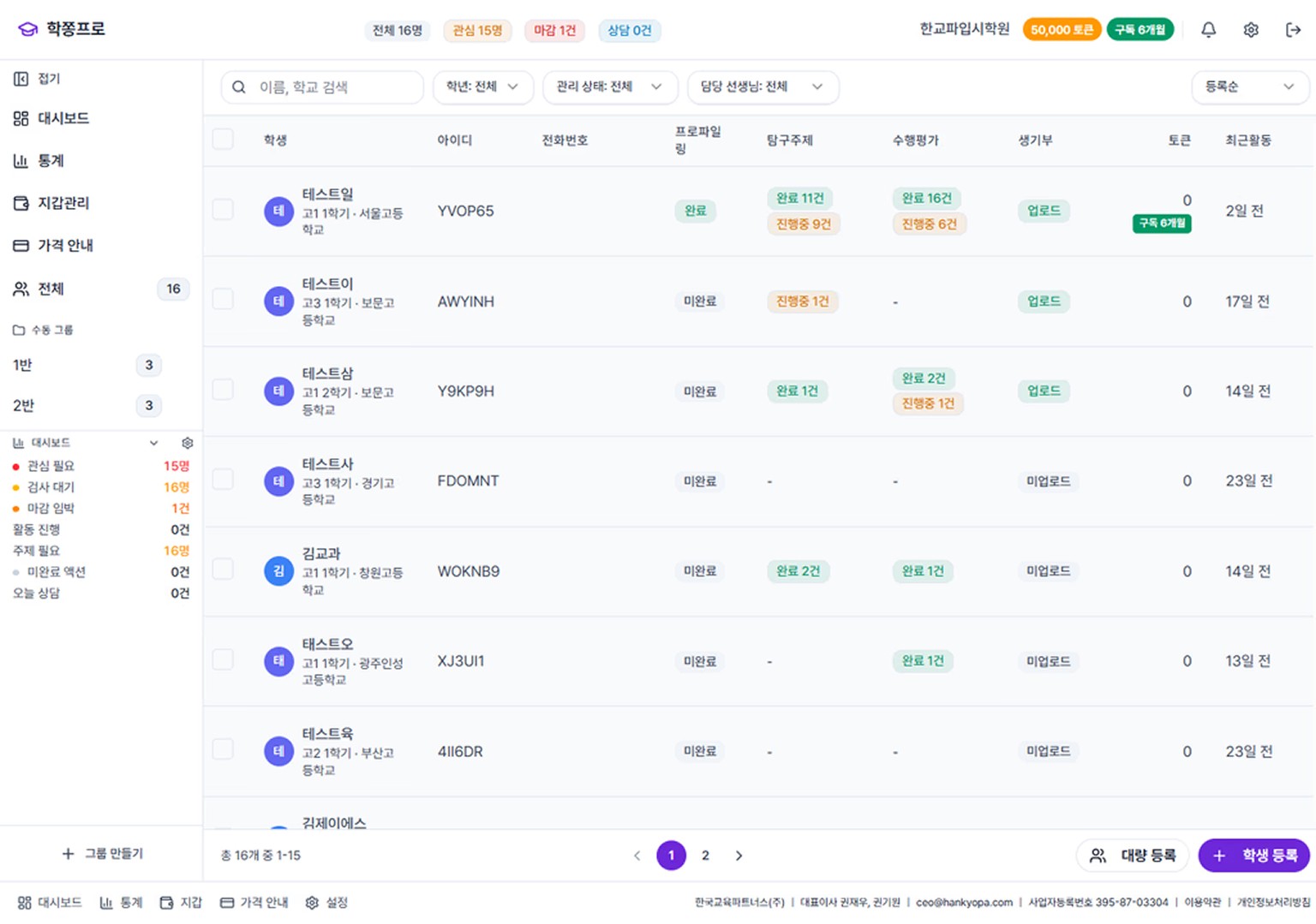Click 진행중 9건 badge for 테스트일
This screenshot has width=1316, height=924.
click(804, 224)
